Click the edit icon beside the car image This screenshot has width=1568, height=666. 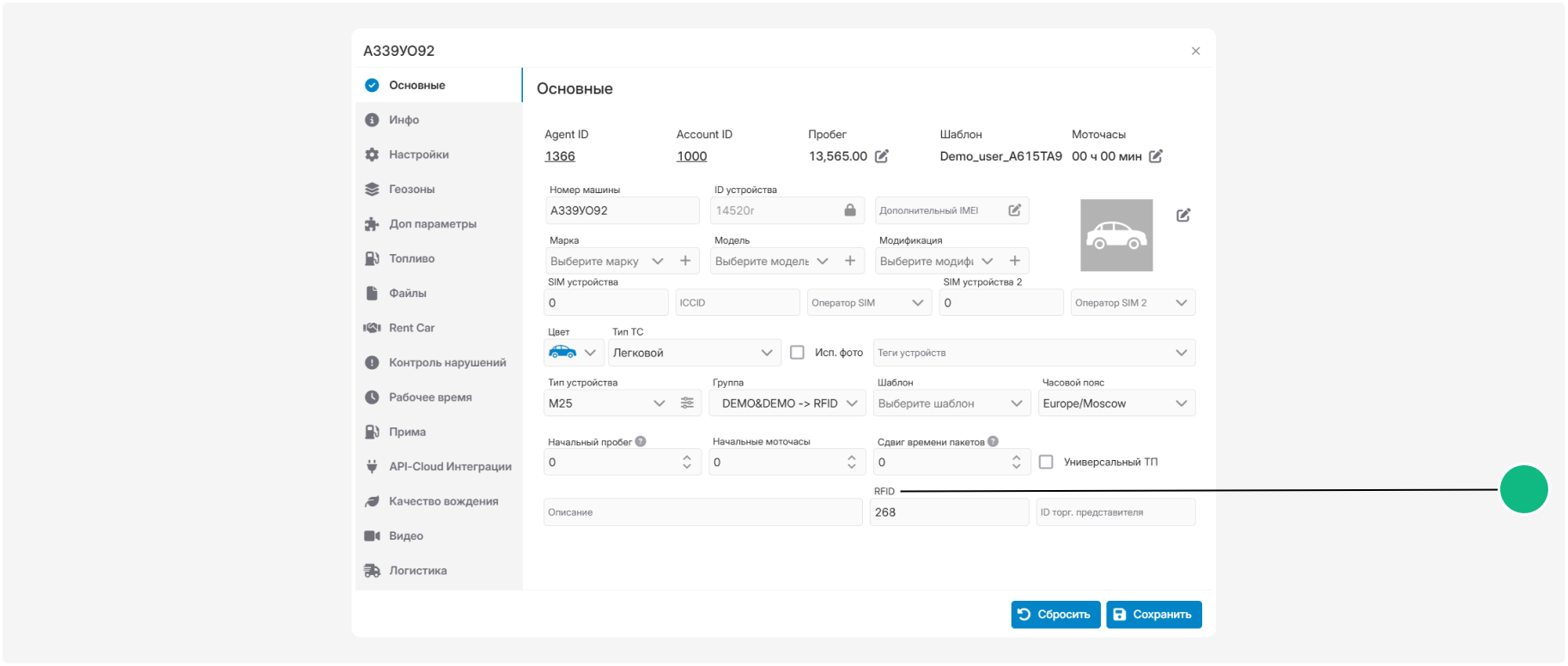[1183, 215]
